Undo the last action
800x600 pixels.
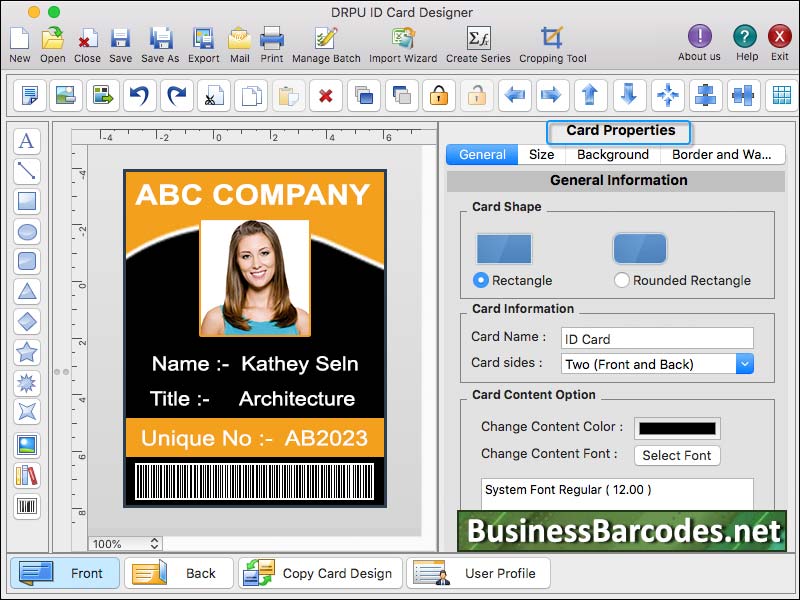point(141,96)
